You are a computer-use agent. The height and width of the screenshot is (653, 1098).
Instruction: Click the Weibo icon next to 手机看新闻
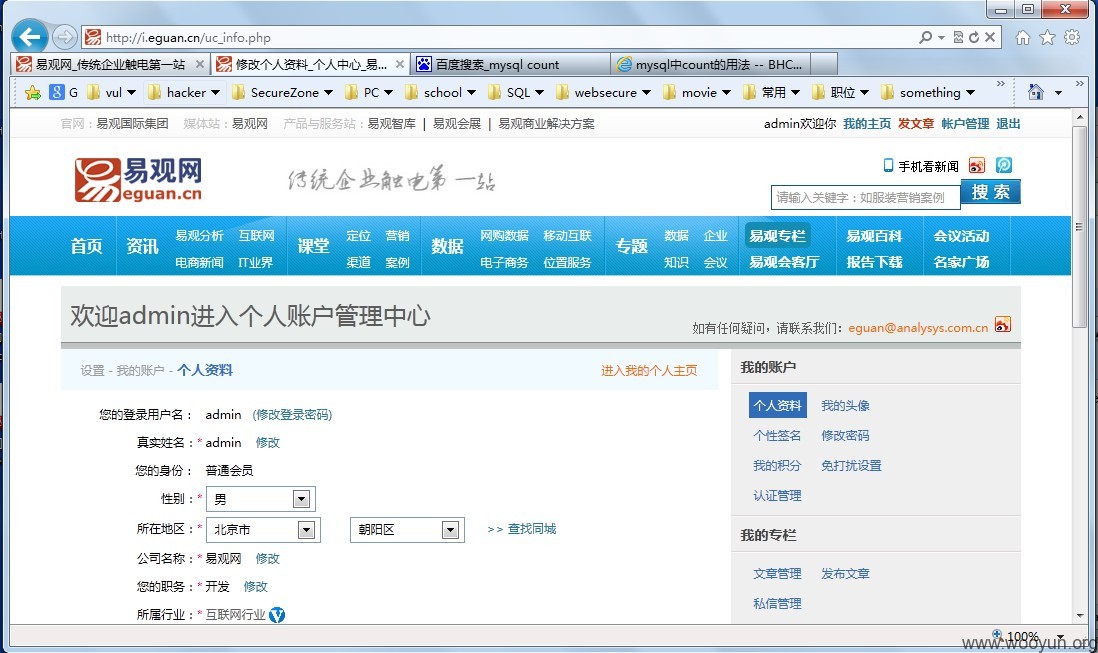tap(976, 165)
